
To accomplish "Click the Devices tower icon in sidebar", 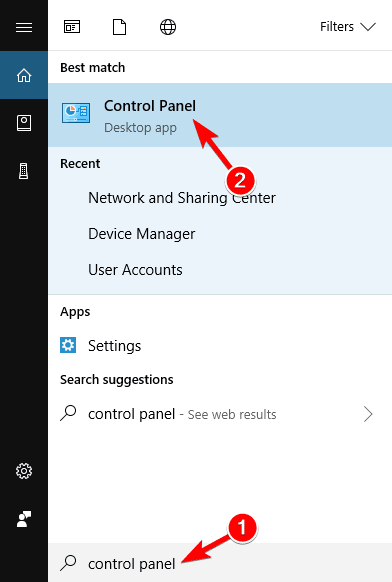I will pyautogui.click(x=24, y=171).
